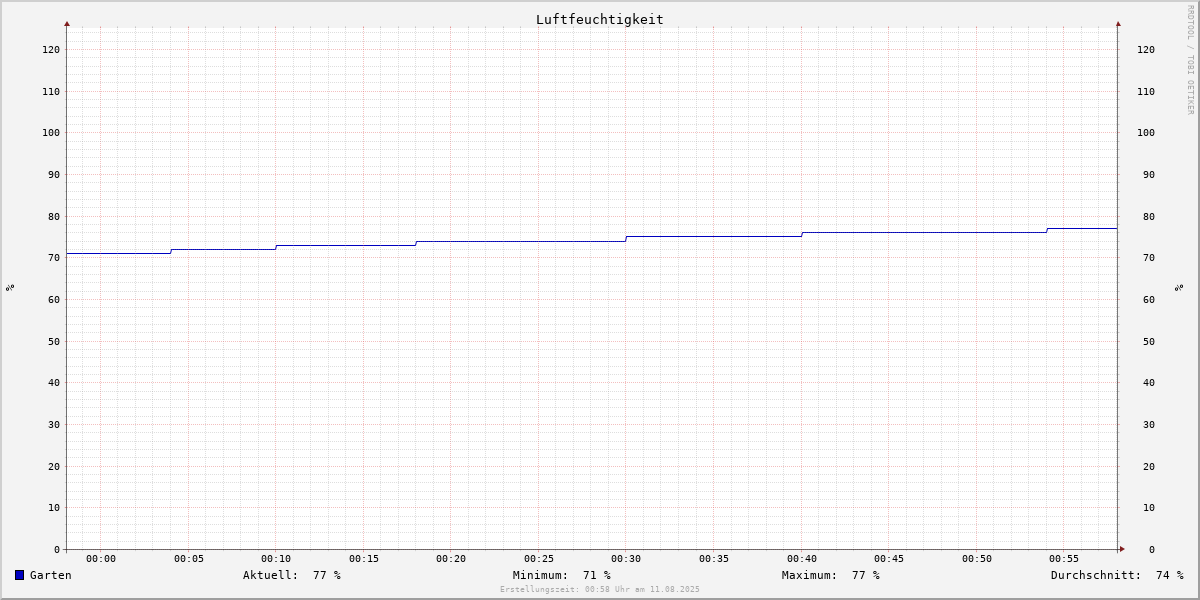Click the 120 label on left axis
Screen dimensions: 1200x600
pos(51,49)
